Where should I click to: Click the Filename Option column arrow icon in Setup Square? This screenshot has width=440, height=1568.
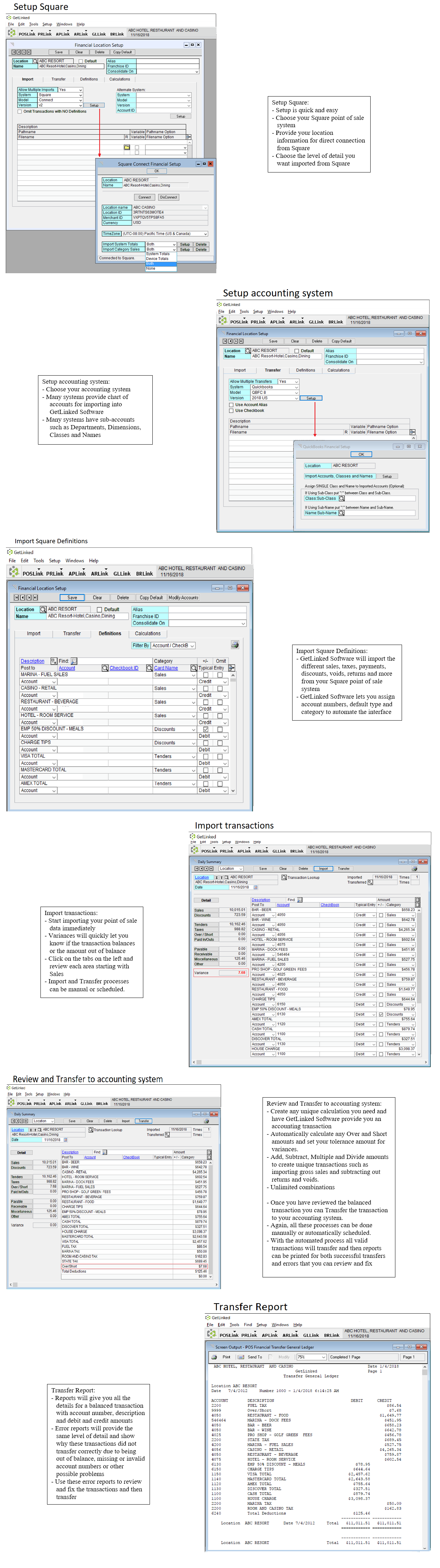[x=189, y=137]
